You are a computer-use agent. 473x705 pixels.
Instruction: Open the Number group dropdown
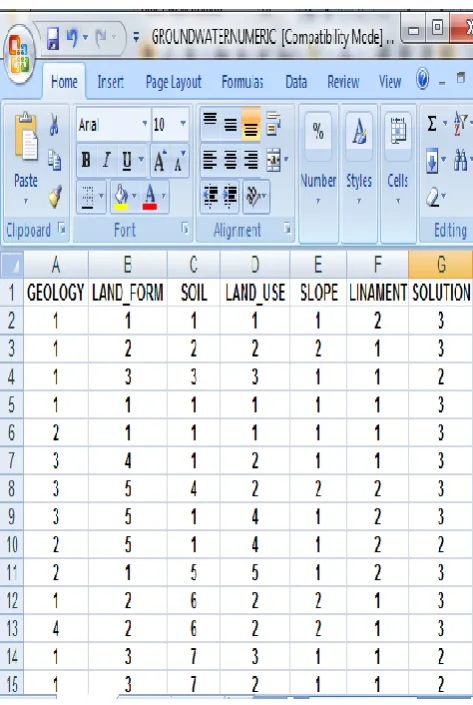(x=318, y=173)
